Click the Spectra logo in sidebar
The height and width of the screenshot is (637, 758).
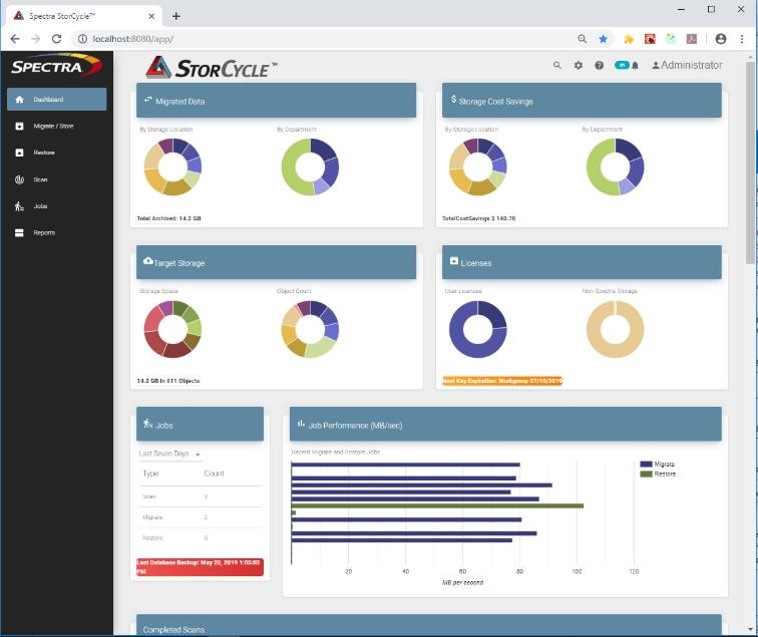57,66
